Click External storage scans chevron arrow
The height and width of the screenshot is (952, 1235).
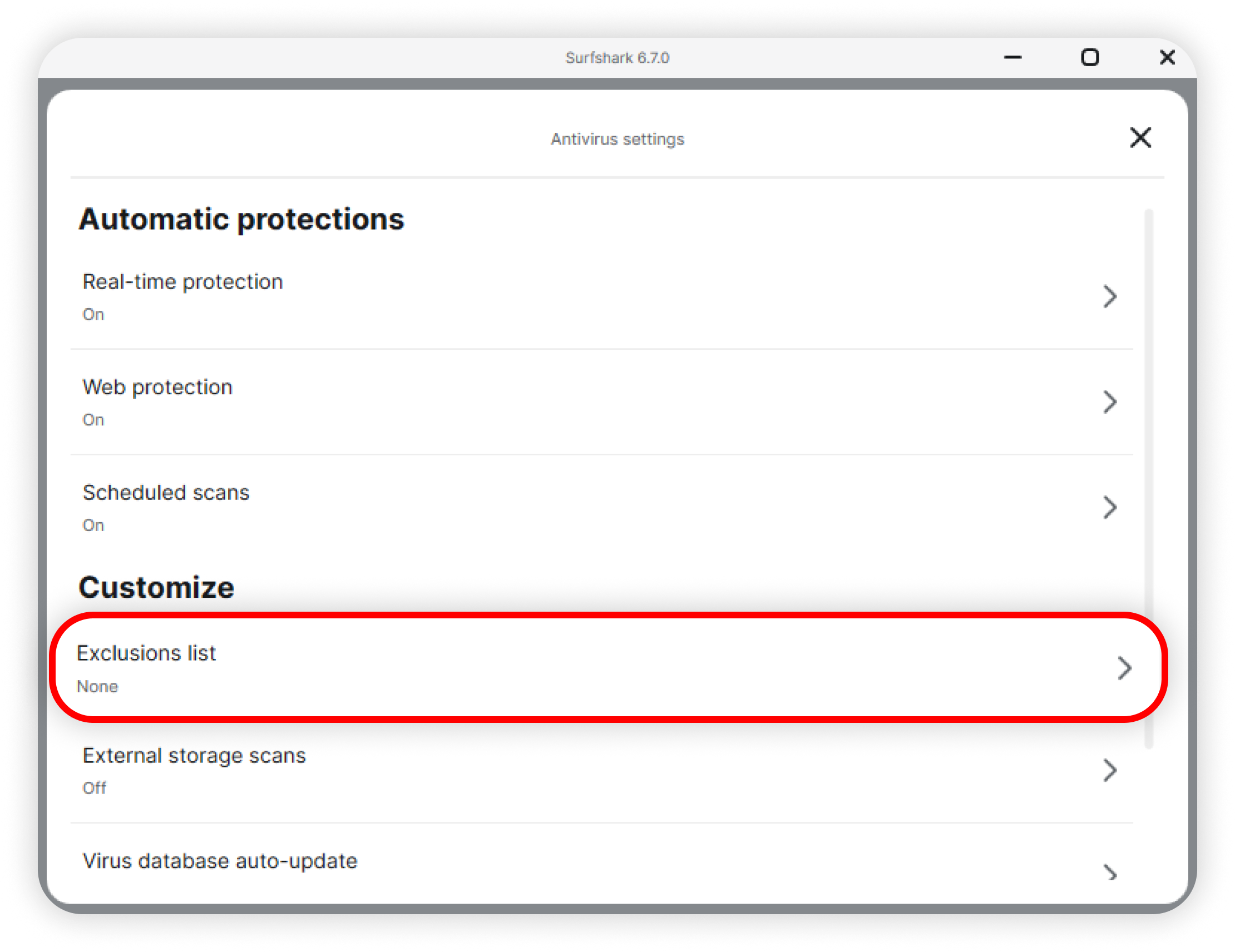pyautogui.click(x=1109, y=770)
